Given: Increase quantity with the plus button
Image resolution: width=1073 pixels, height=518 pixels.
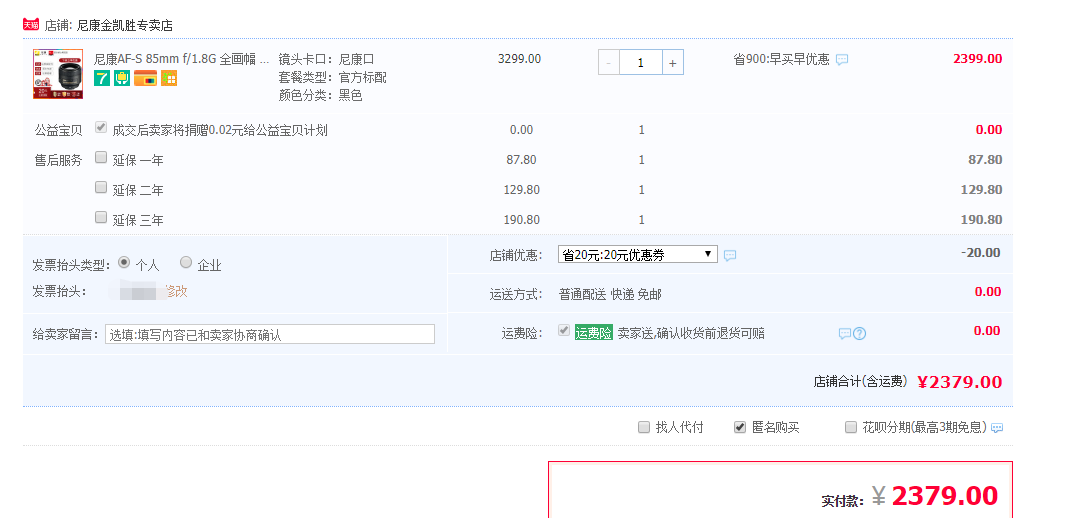Looking at the screenshot, I should (673, 62).
